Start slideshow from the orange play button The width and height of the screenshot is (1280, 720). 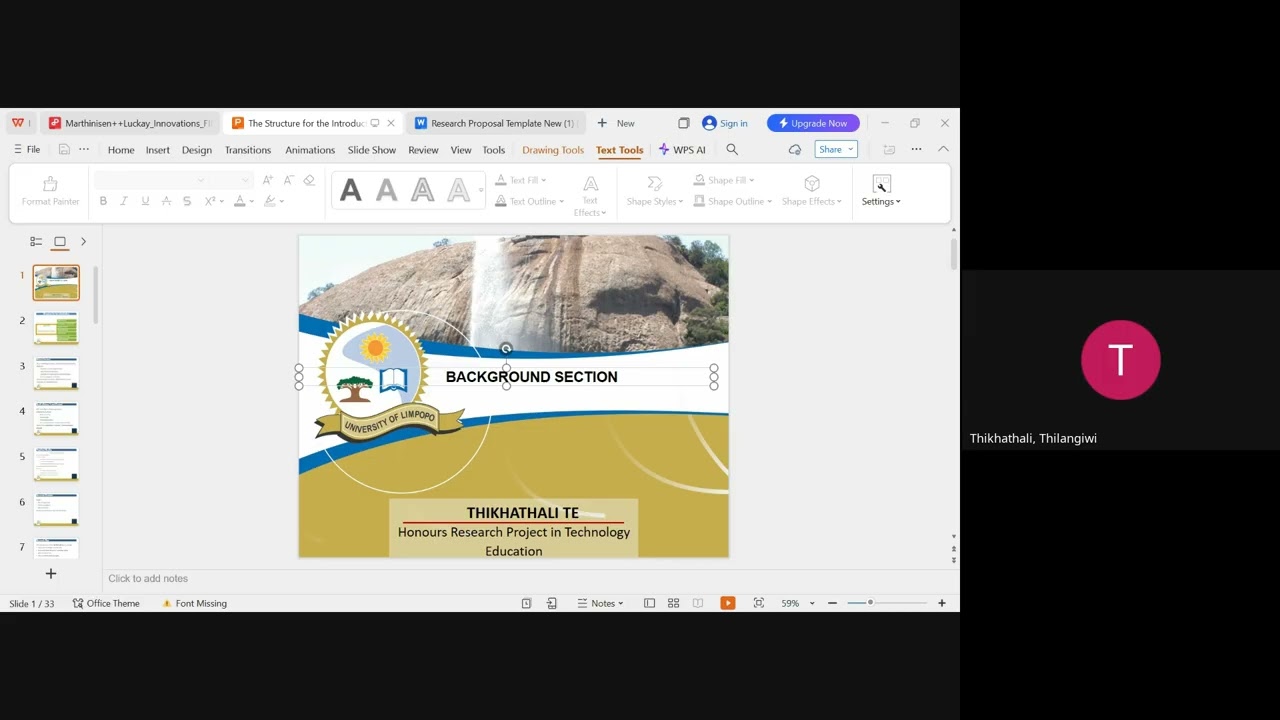tap(728, 604)
